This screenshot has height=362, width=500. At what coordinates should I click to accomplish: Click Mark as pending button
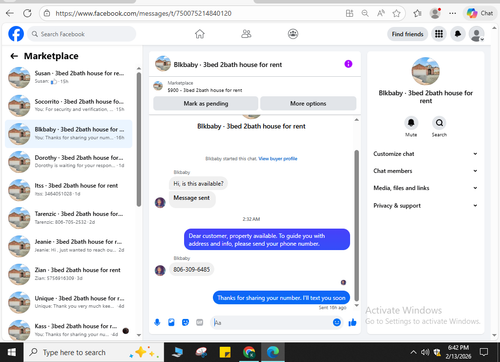pos(206,103)
